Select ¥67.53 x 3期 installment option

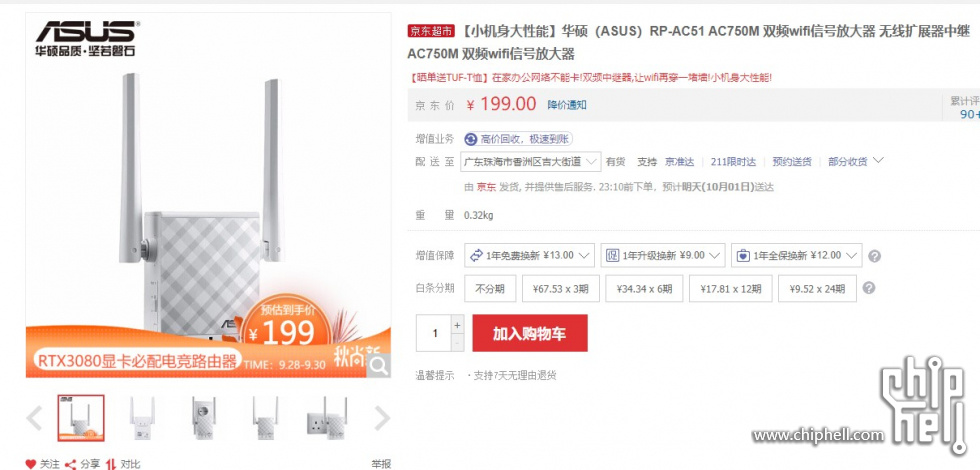(x=561, y=288)
